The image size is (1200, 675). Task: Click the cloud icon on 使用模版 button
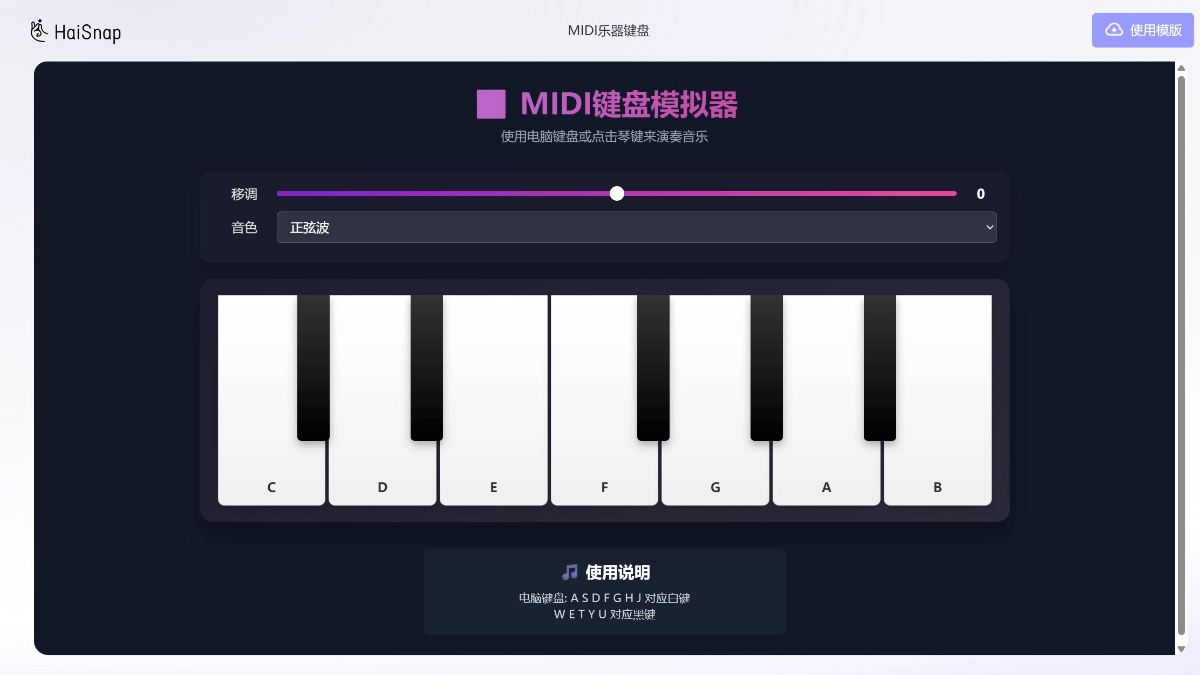pyautogui.click(x=1113, y=29)
